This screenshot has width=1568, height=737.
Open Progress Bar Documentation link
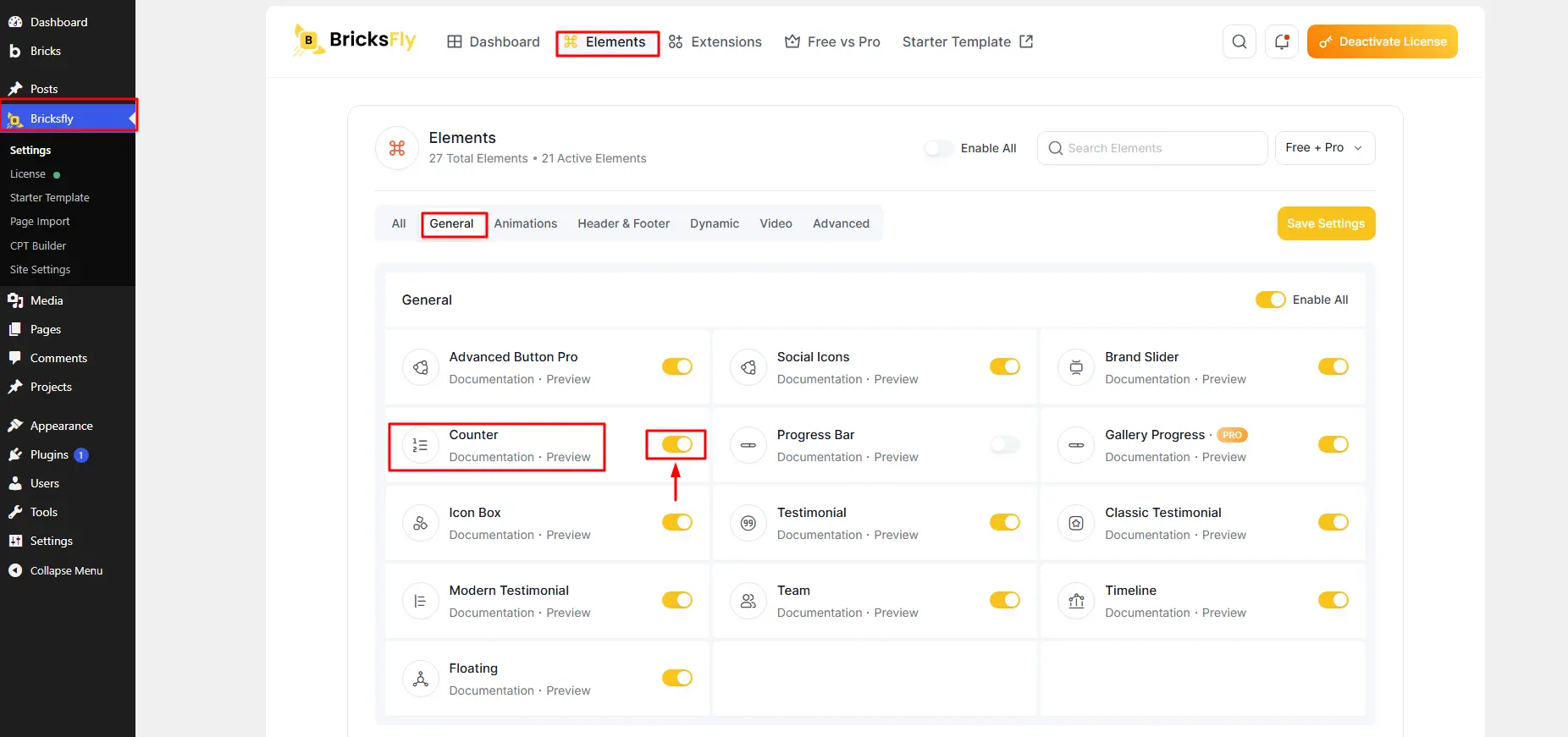click(820, 457)
